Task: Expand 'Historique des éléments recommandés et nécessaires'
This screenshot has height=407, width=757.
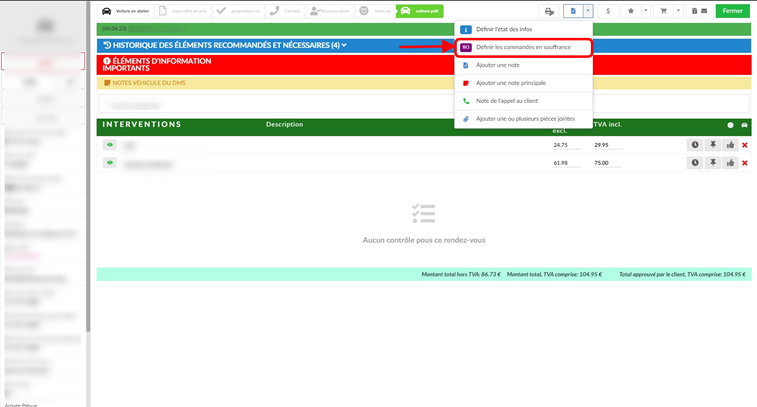Action: click(x=225, y=45)
